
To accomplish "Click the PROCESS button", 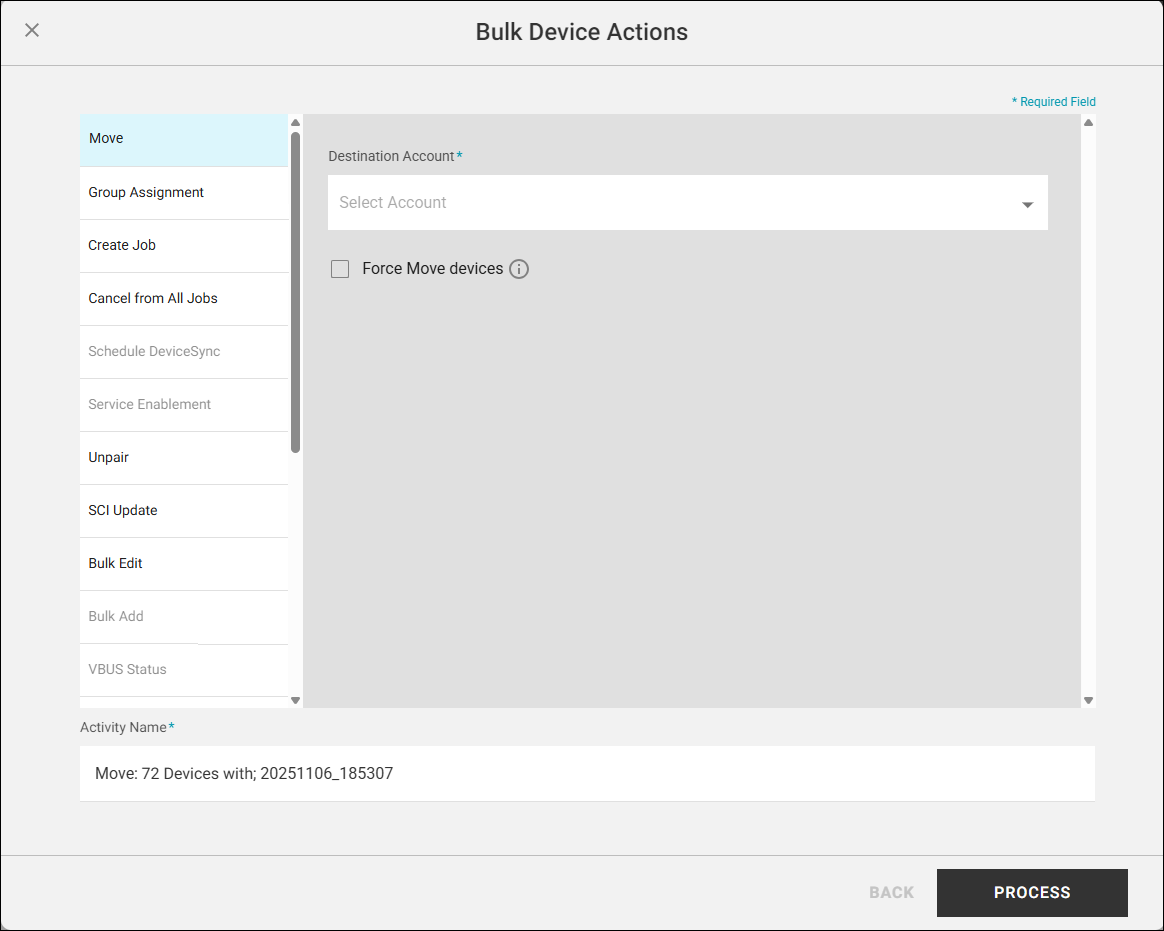I will click(x=1032, y=892).
